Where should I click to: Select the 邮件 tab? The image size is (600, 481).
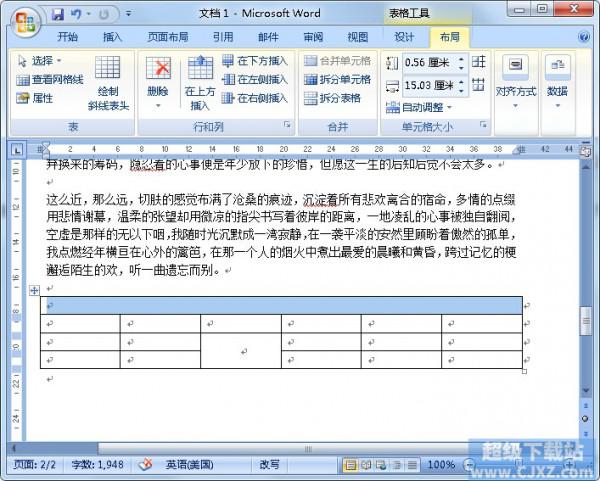(268, 37)
